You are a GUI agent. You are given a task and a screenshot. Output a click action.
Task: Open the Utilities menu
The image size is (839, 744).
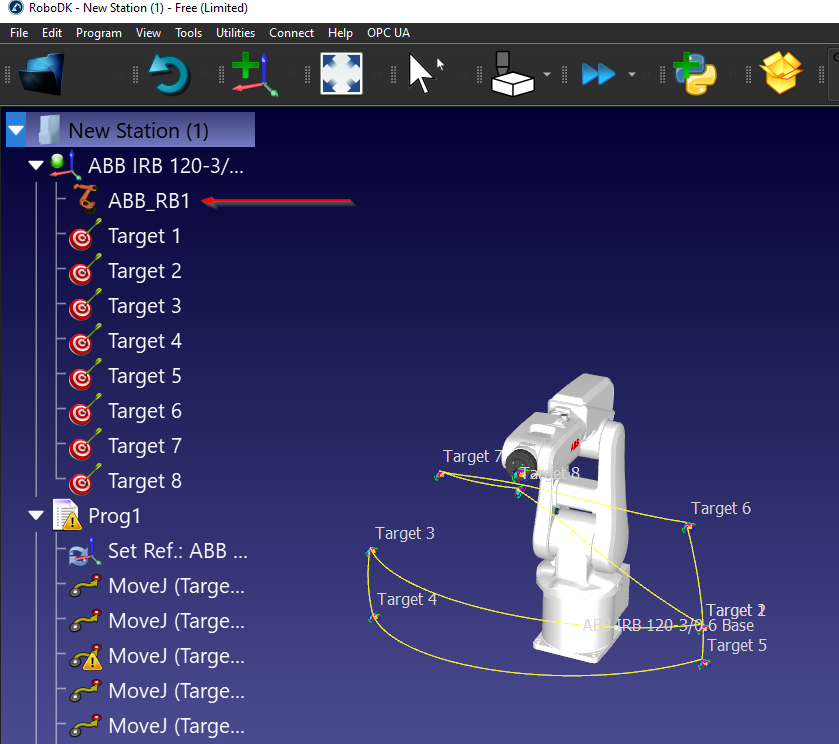235,33
